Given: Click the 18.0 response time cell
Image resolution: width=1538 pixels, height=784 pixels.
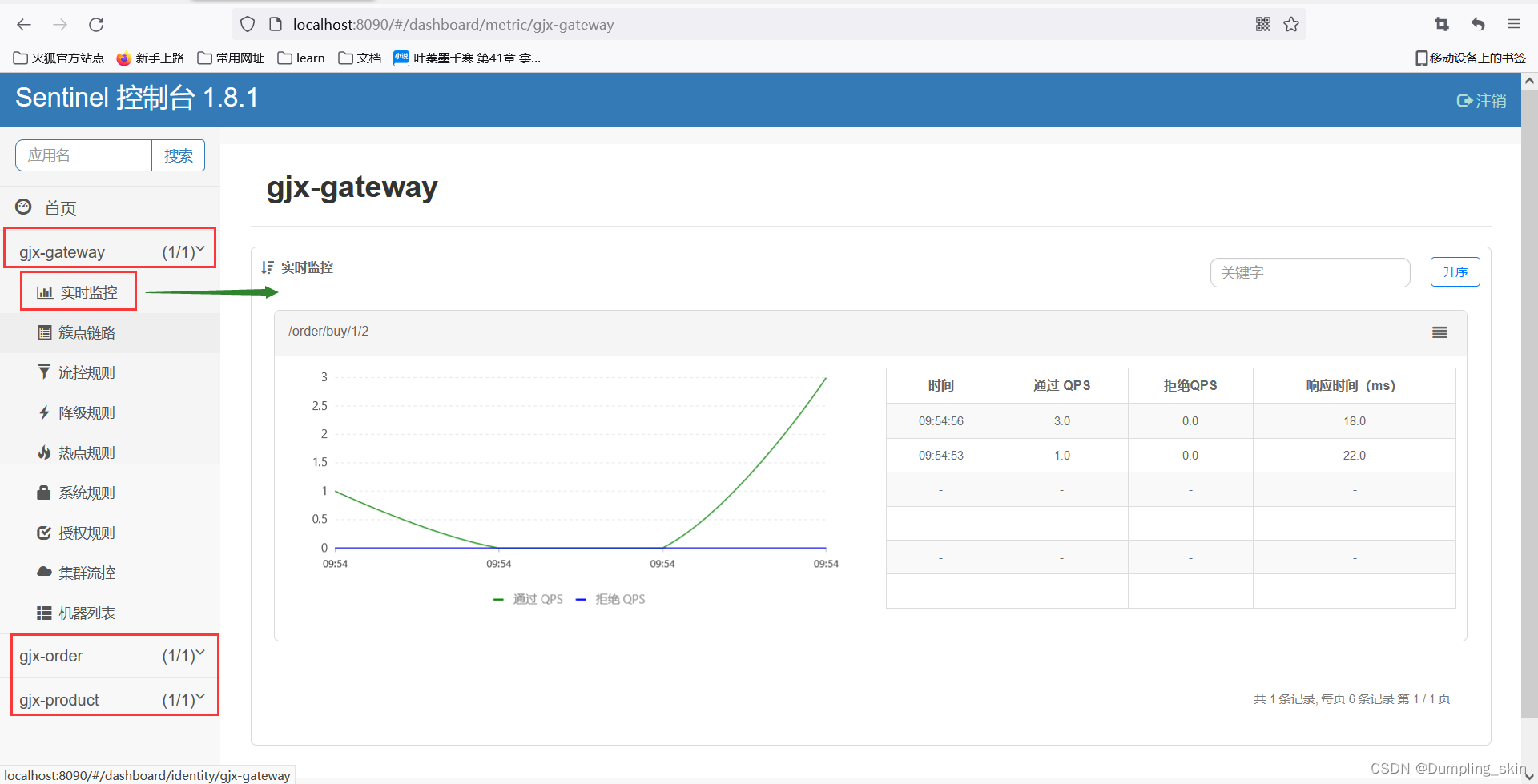Looking at the screenshot, I should 1355,421.
